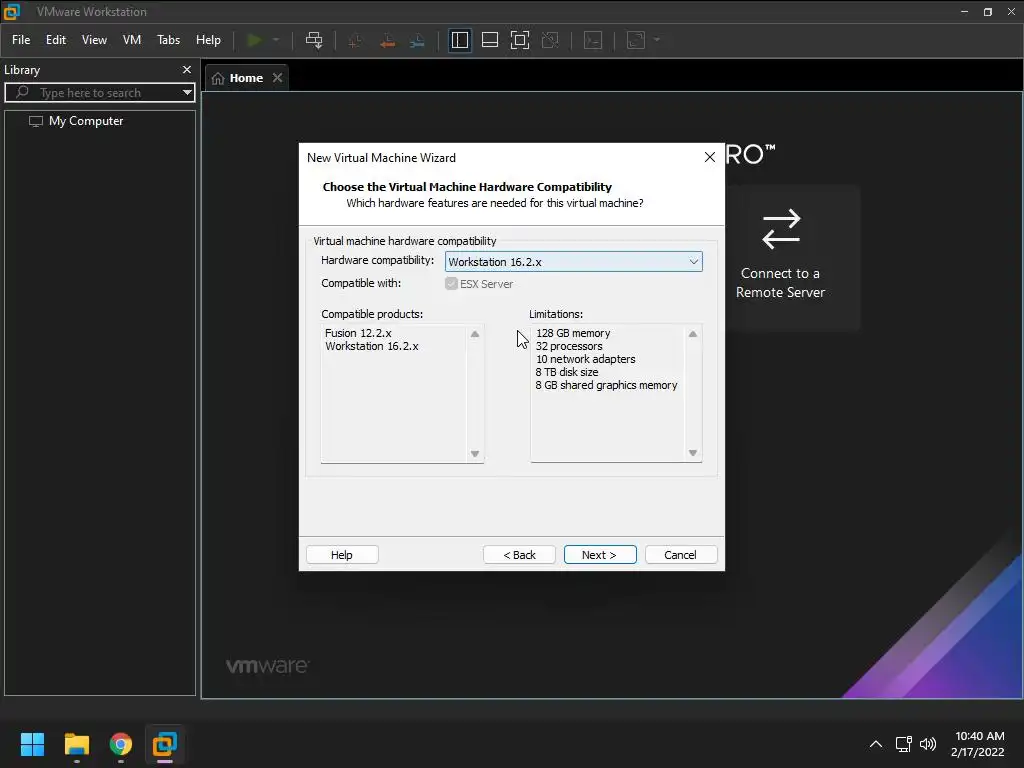Select the 32 processors limitation entry
The height and width of the screenshot is (768, 1024).
569,346
